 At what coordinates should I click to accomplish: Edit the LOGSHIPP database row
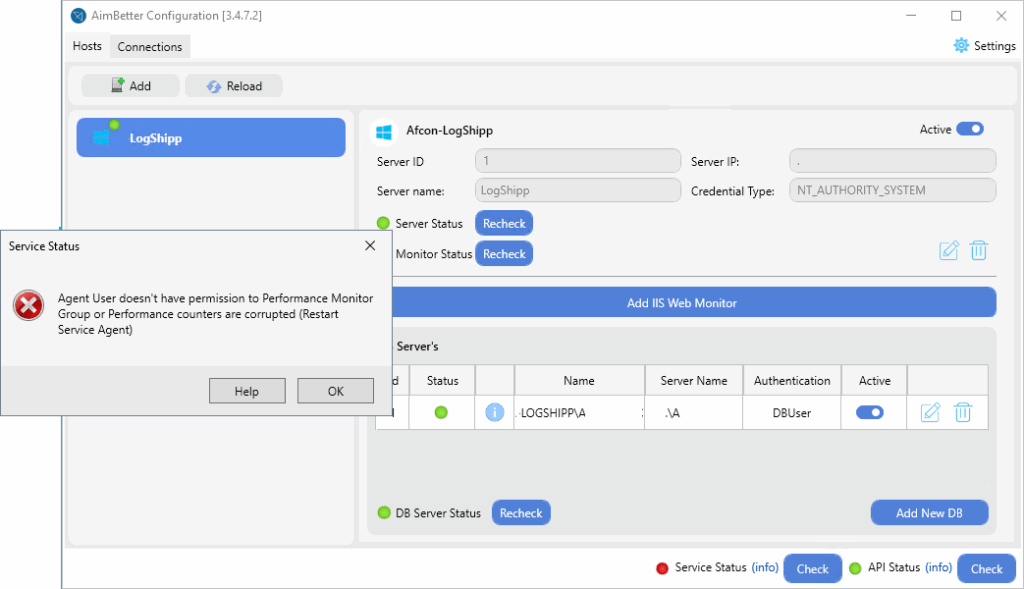point(930,412)
